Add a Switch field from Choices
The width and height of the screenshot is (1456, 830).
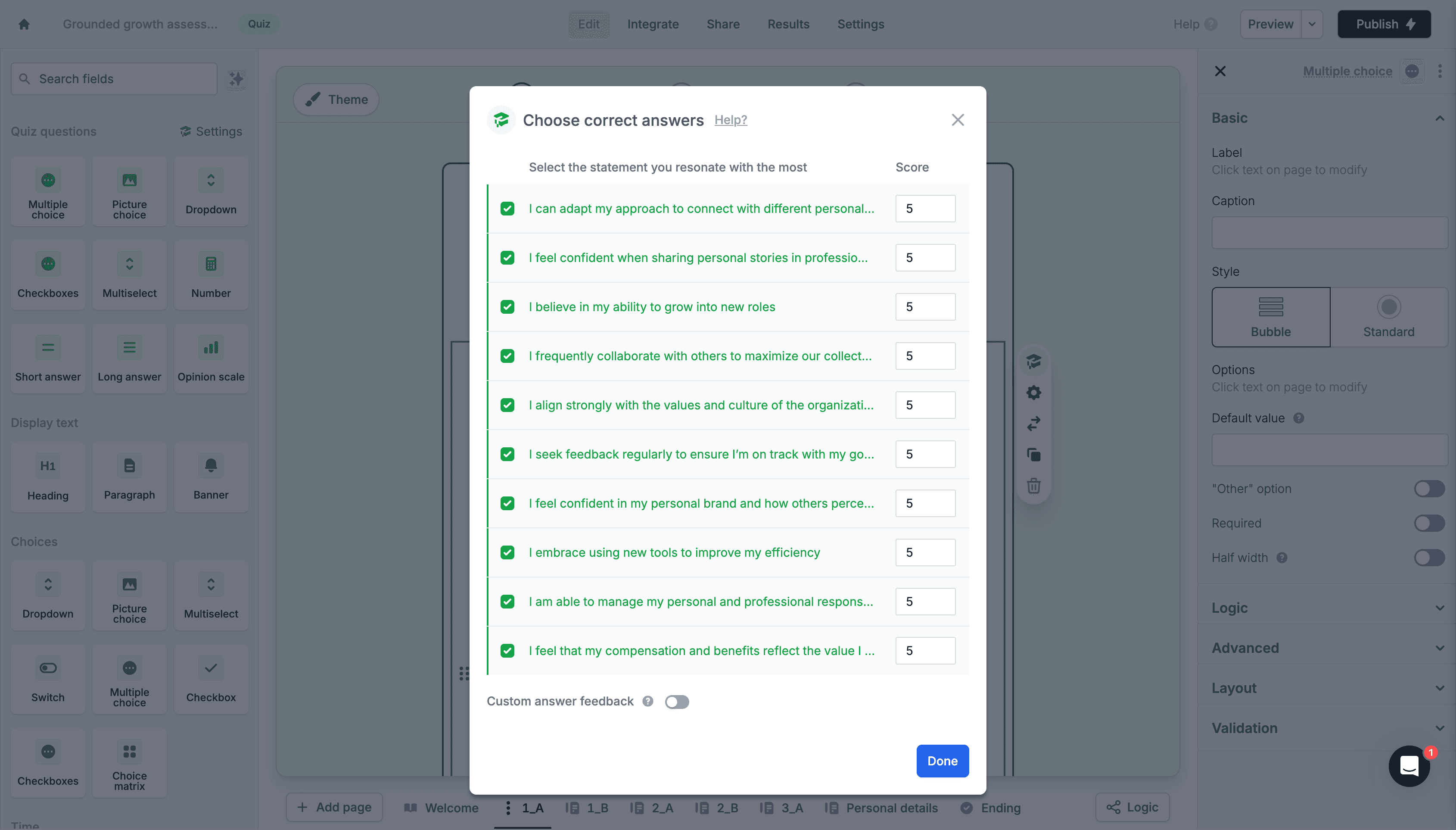(48, 680)
